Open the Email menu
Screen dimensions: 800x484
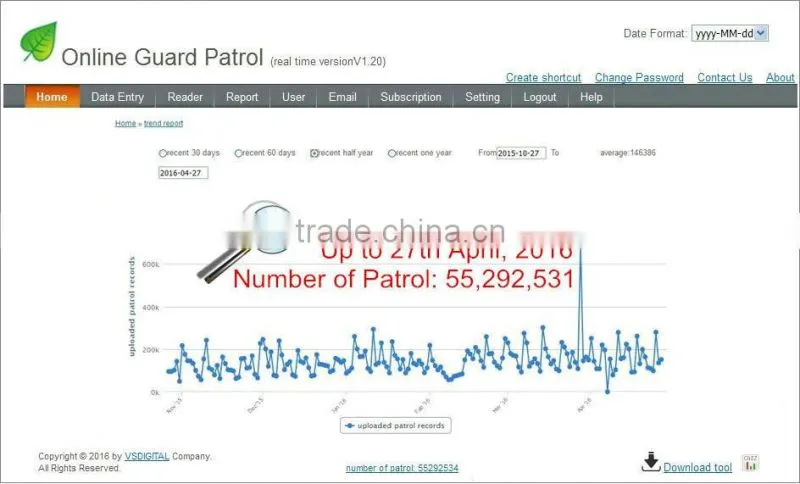coord(342,97)
